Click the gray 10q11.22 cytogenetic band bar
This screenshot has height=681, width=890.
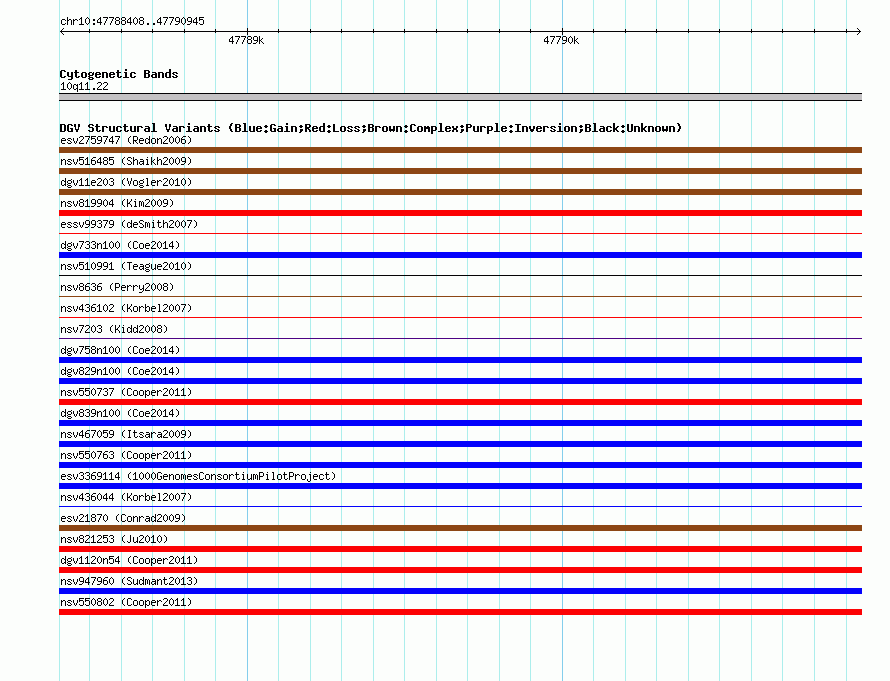[x=460, y=97]
